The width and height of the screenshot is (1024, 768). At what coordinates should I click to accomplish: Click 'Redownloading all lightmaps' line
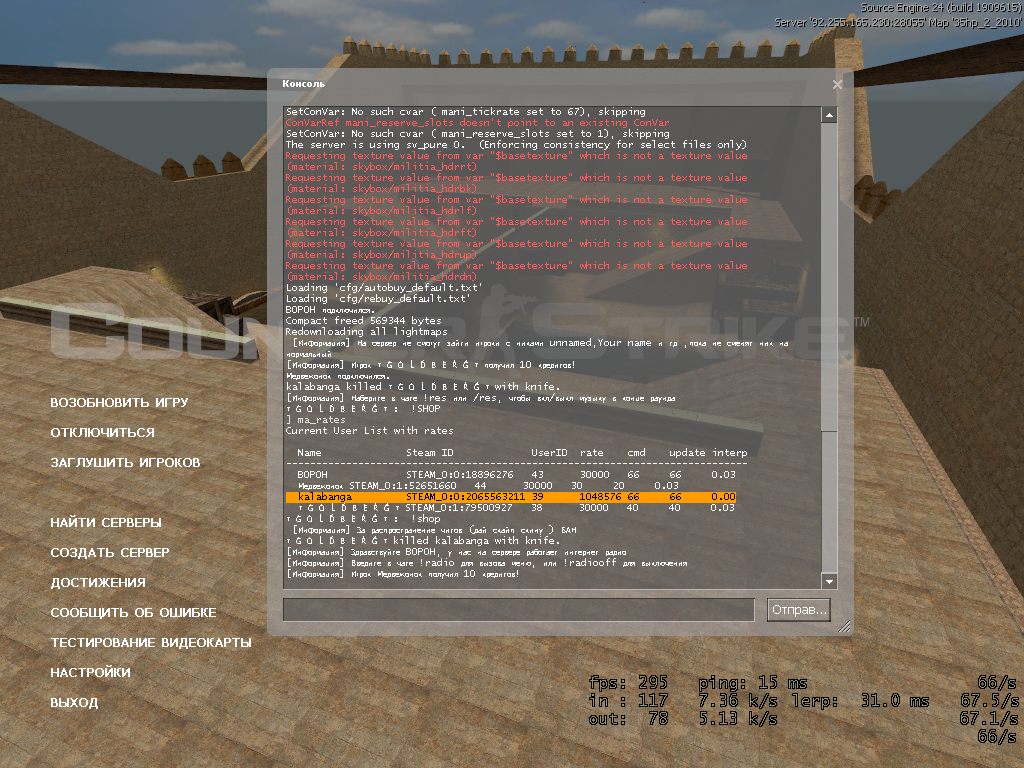366,332
